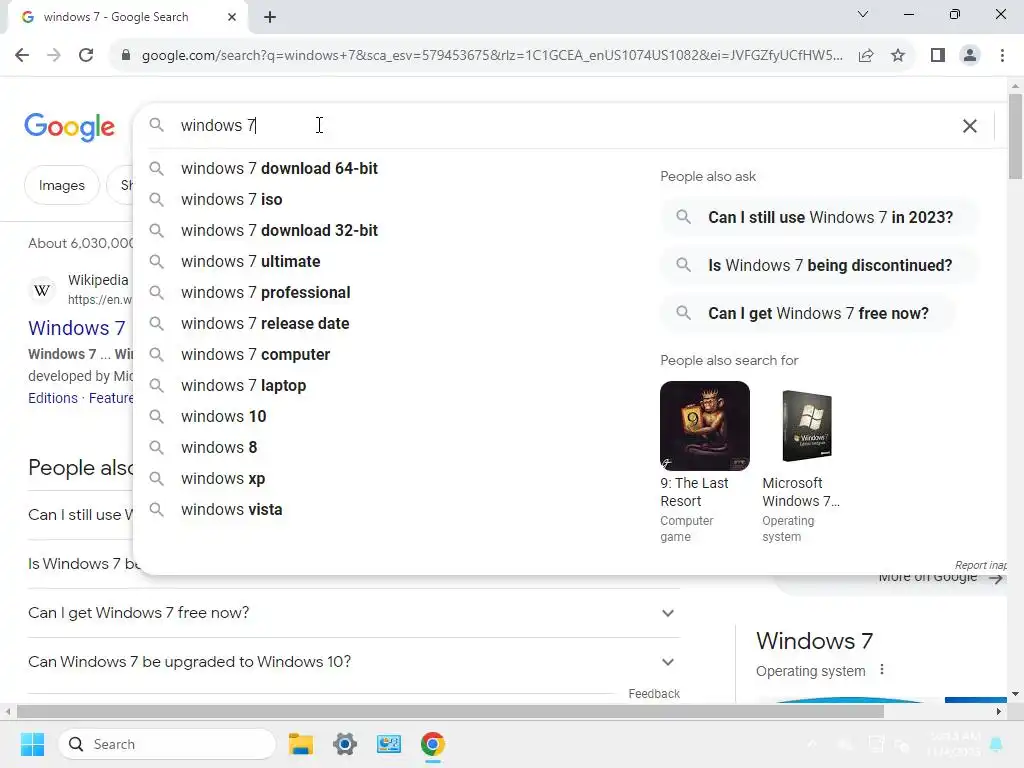
Task: Click the Wikipedia W favicon
Action: point(42,290)
